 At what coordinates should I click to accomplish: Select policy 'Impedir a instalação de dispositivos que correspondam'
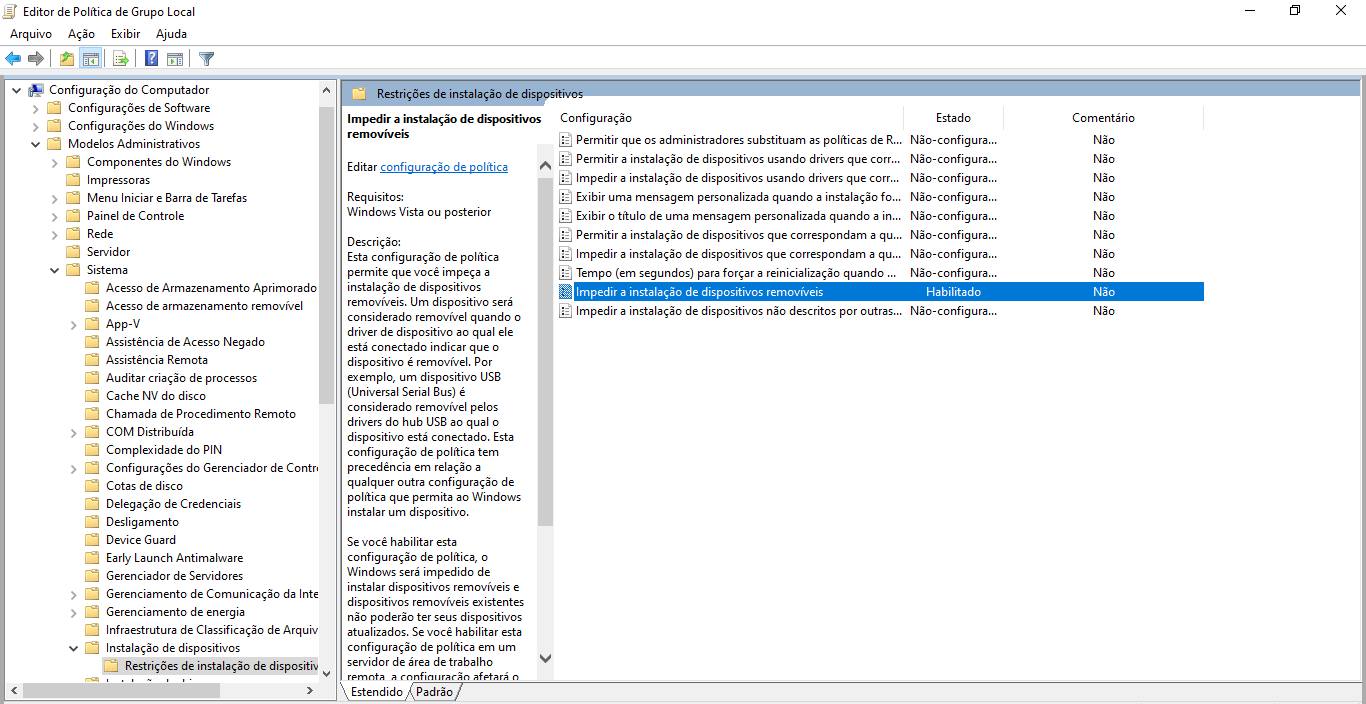click(x=739, y=254)
